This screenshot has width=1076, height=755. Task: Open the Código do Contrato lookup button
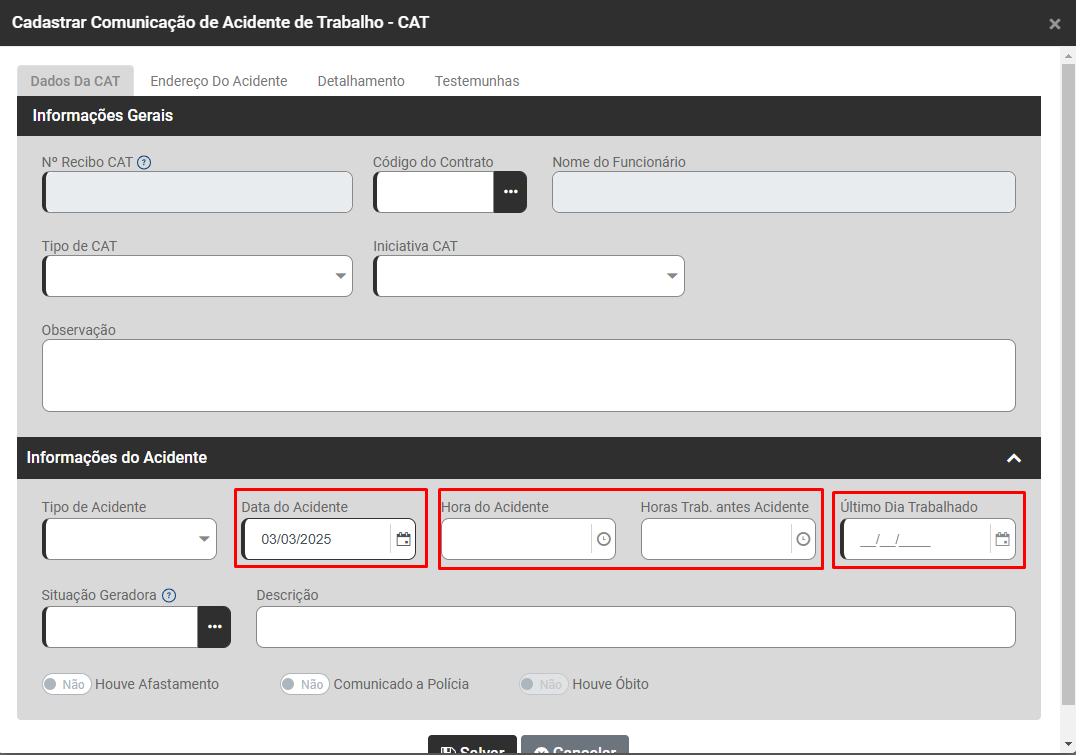pyautogui.click(x=510, y=192)
